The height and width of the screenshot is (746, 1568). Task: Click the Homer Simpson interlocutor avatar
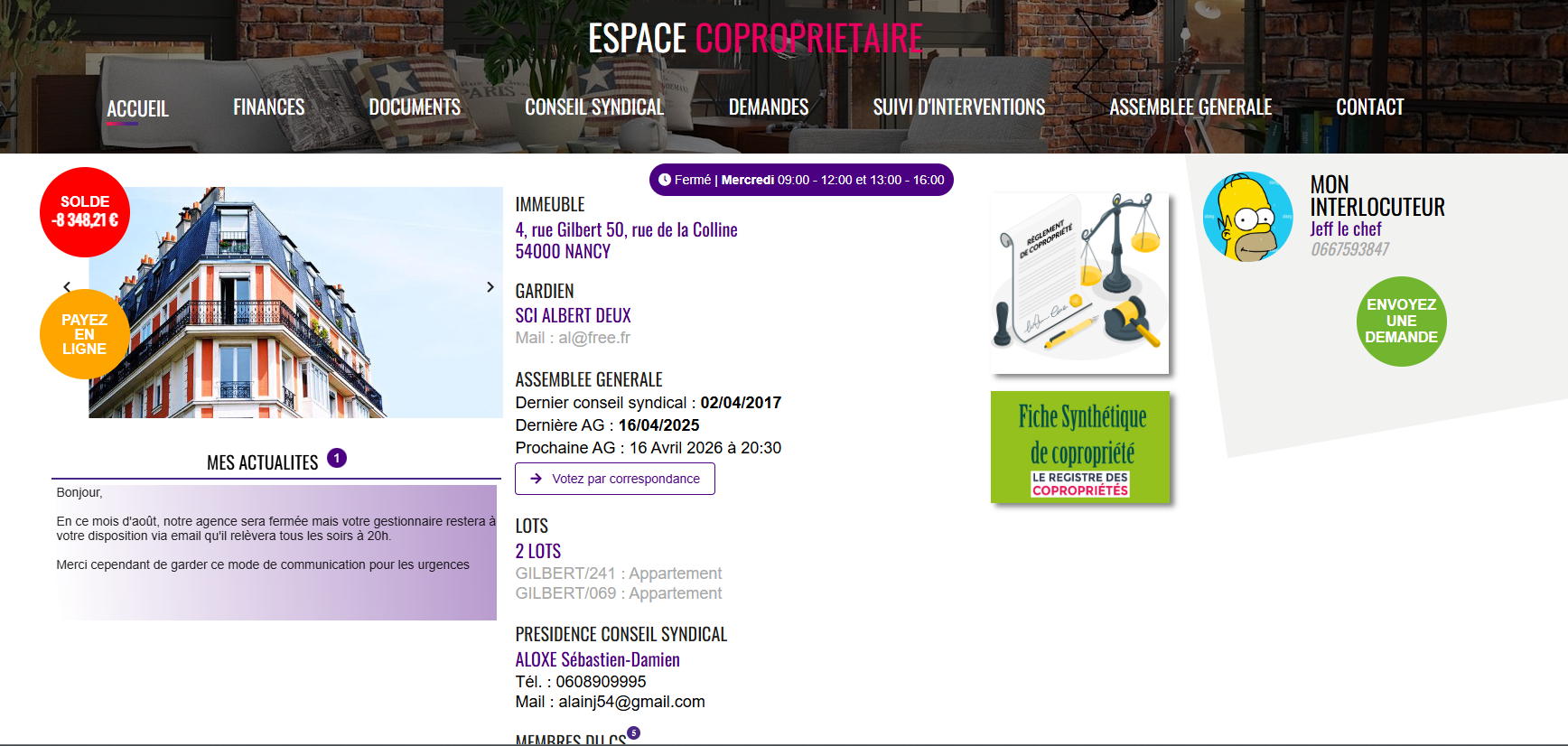tap(1248, 217)
